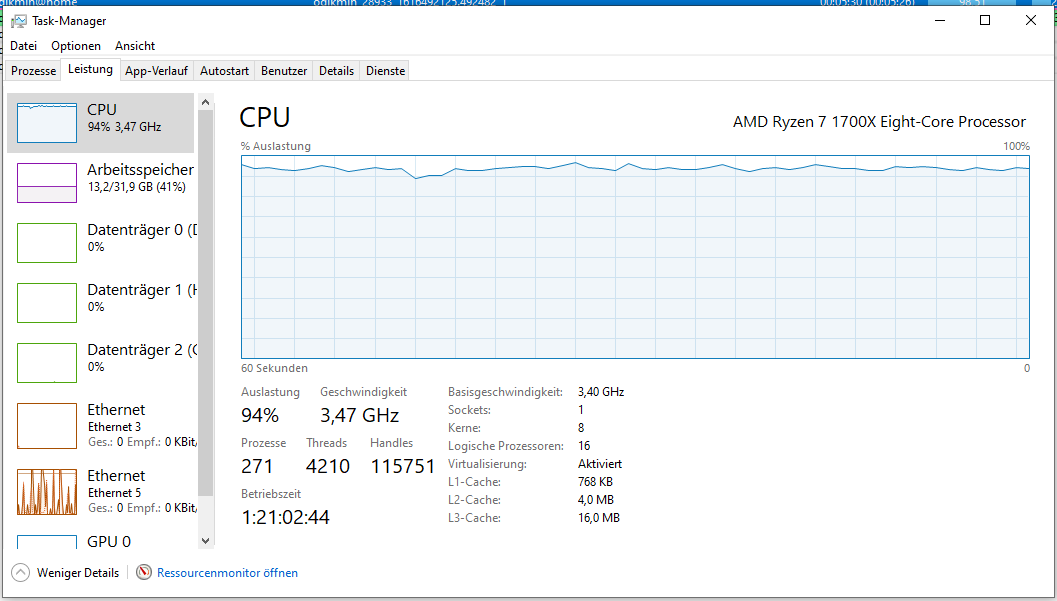
Task: Click the '60 Sekunden' graph axis label
Action: click(274, 368)
